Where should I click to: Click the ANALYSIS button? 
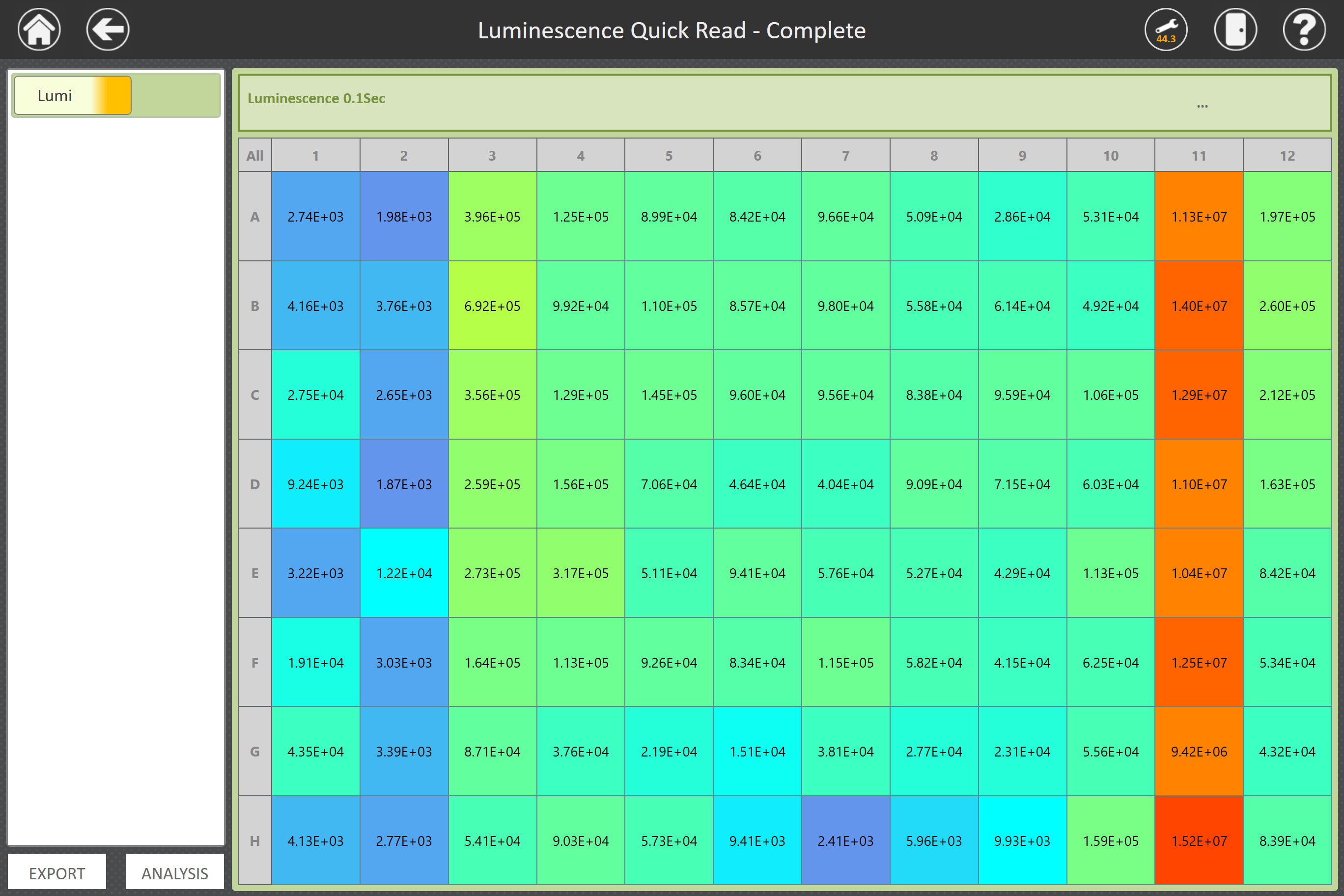coord(174,873)
